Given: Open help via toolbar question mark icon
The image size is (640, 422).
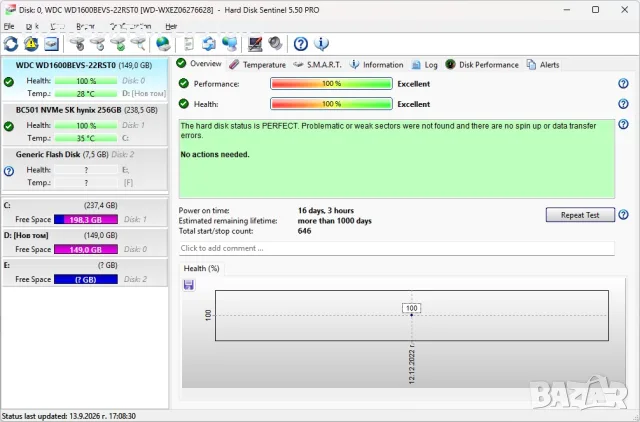Looking at the screenshot, I should (x=301, y=44).
